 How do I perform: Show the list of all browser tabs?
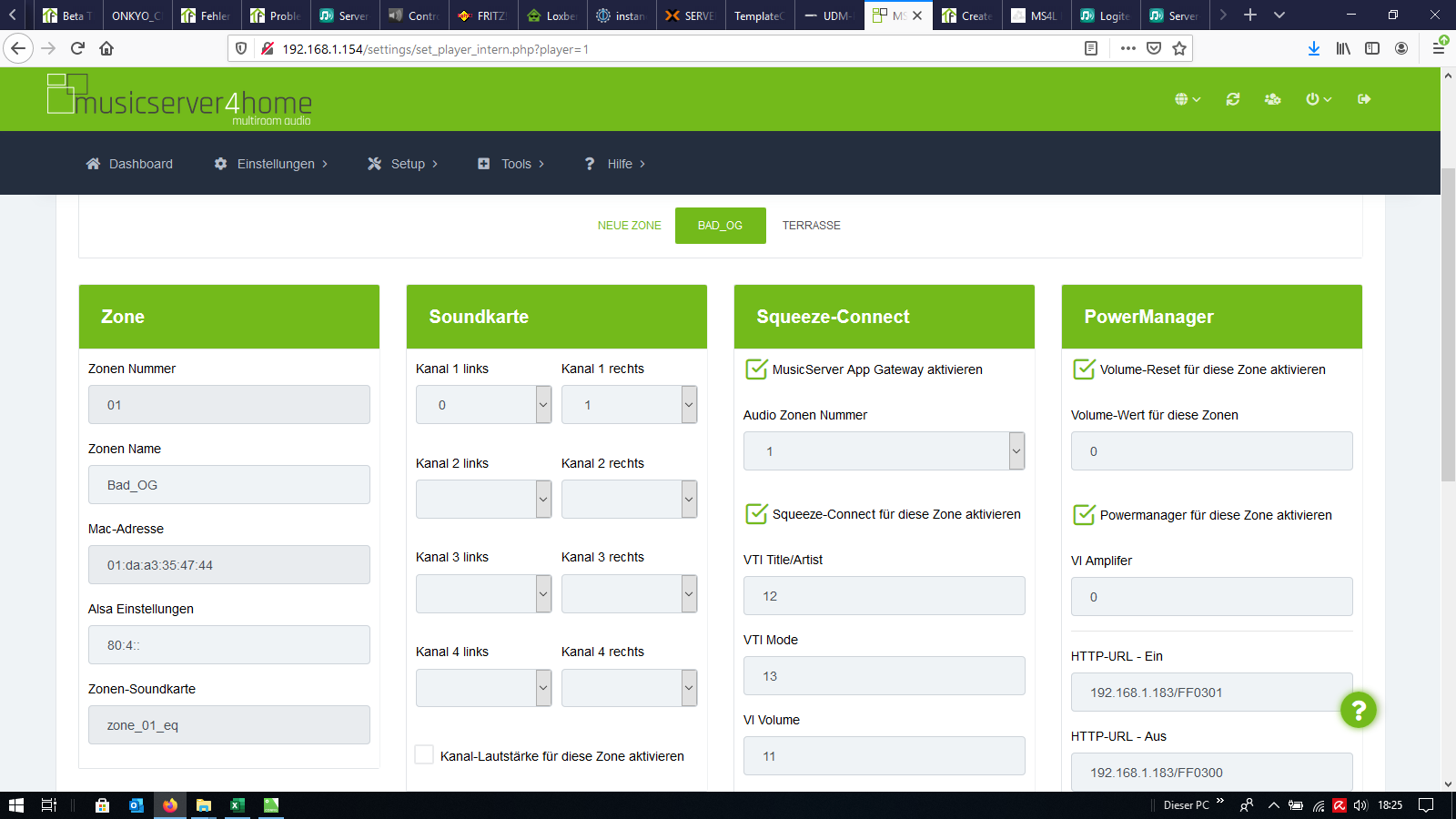coord(1279,15)
